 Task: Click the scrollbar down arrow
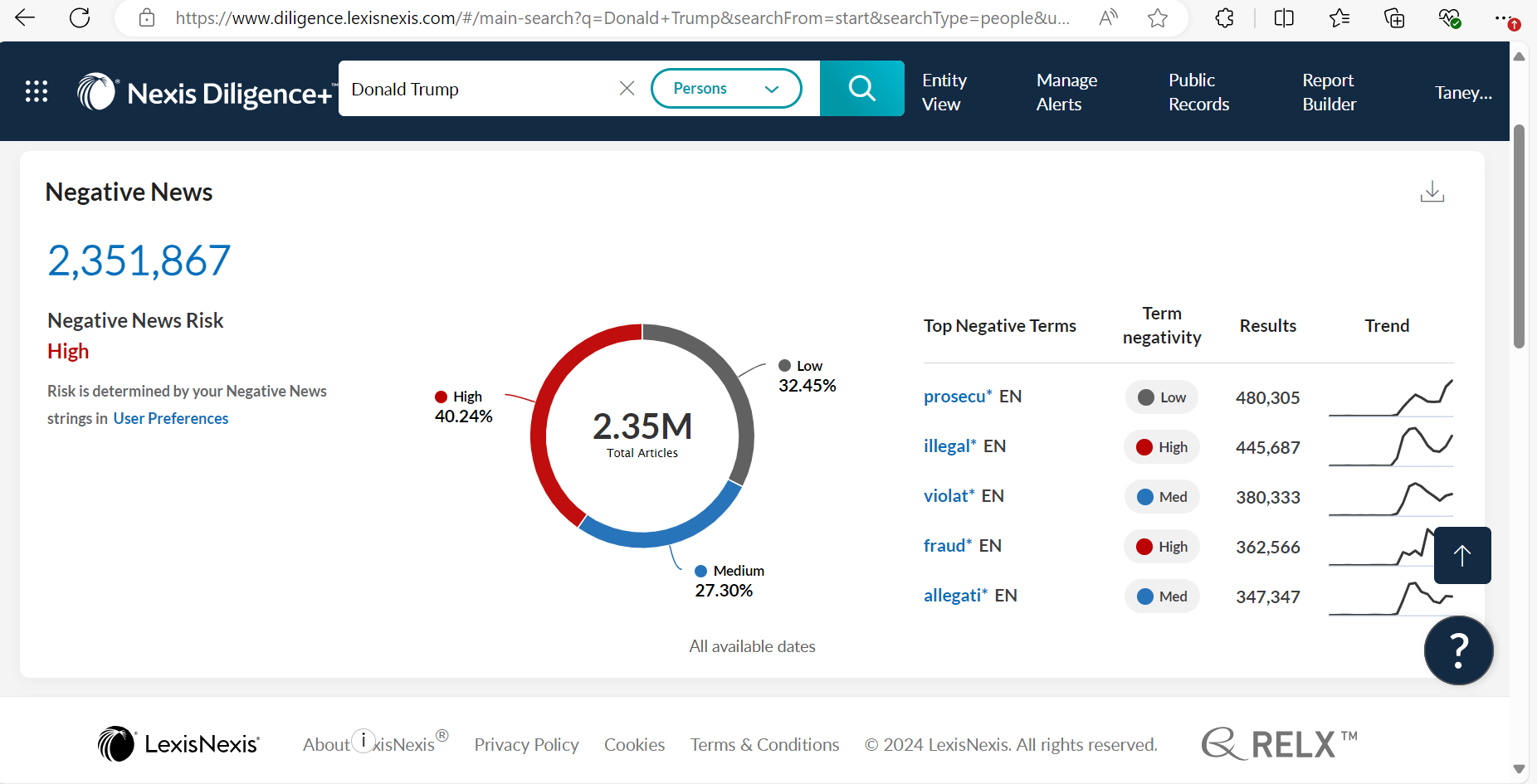[x=1519, y=769]
